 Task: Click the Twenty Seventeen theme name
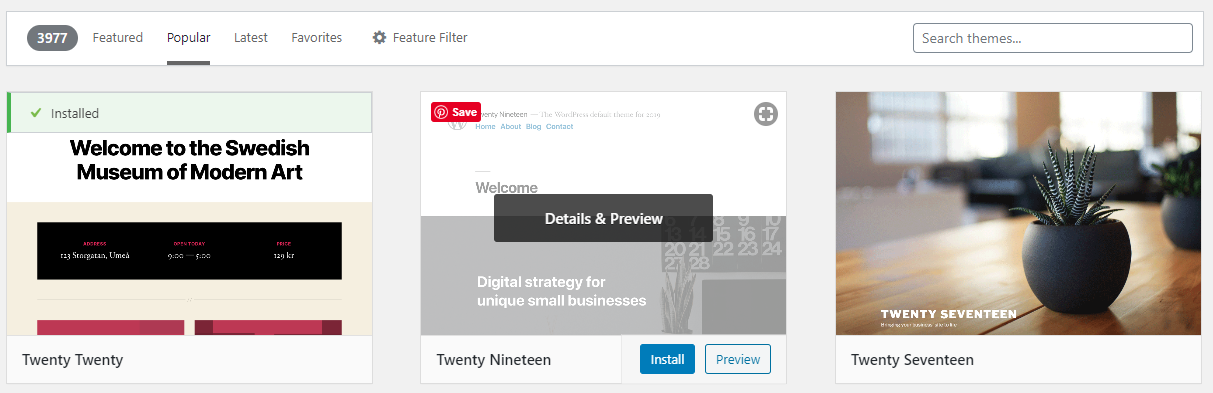[912, 360]
